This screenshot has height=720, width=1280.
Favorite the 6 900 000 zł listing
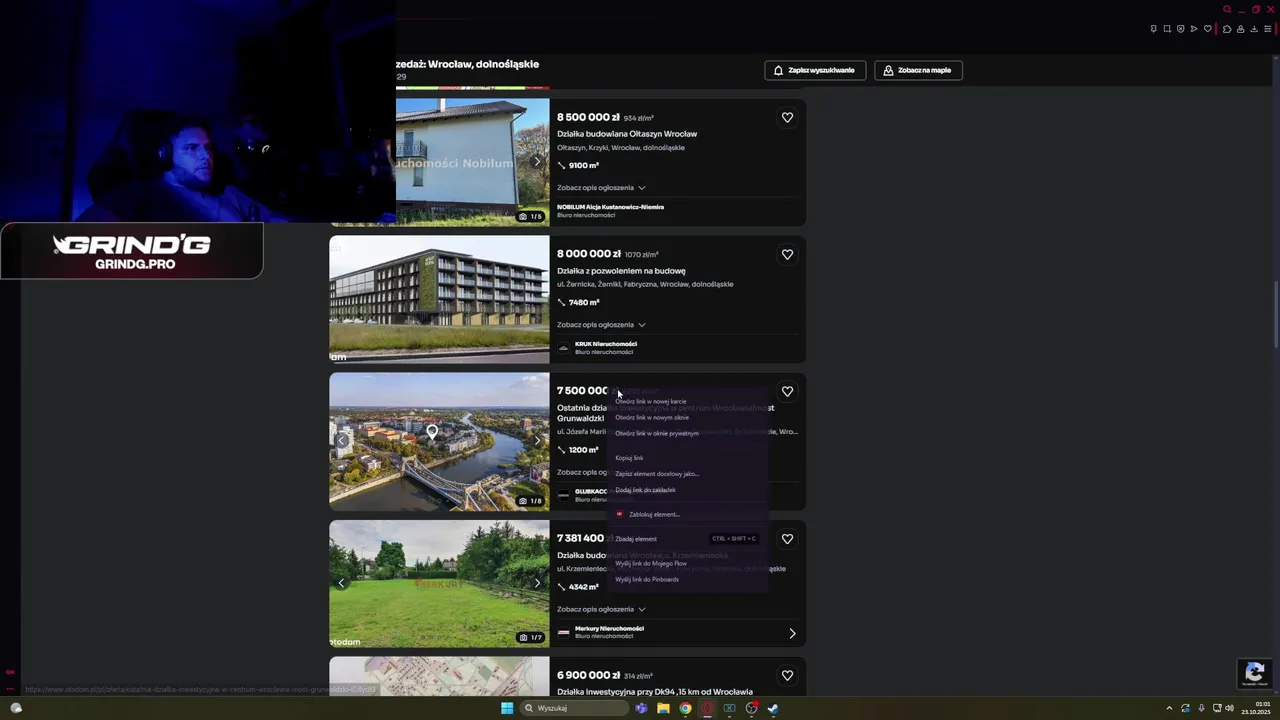pos(787,675)
